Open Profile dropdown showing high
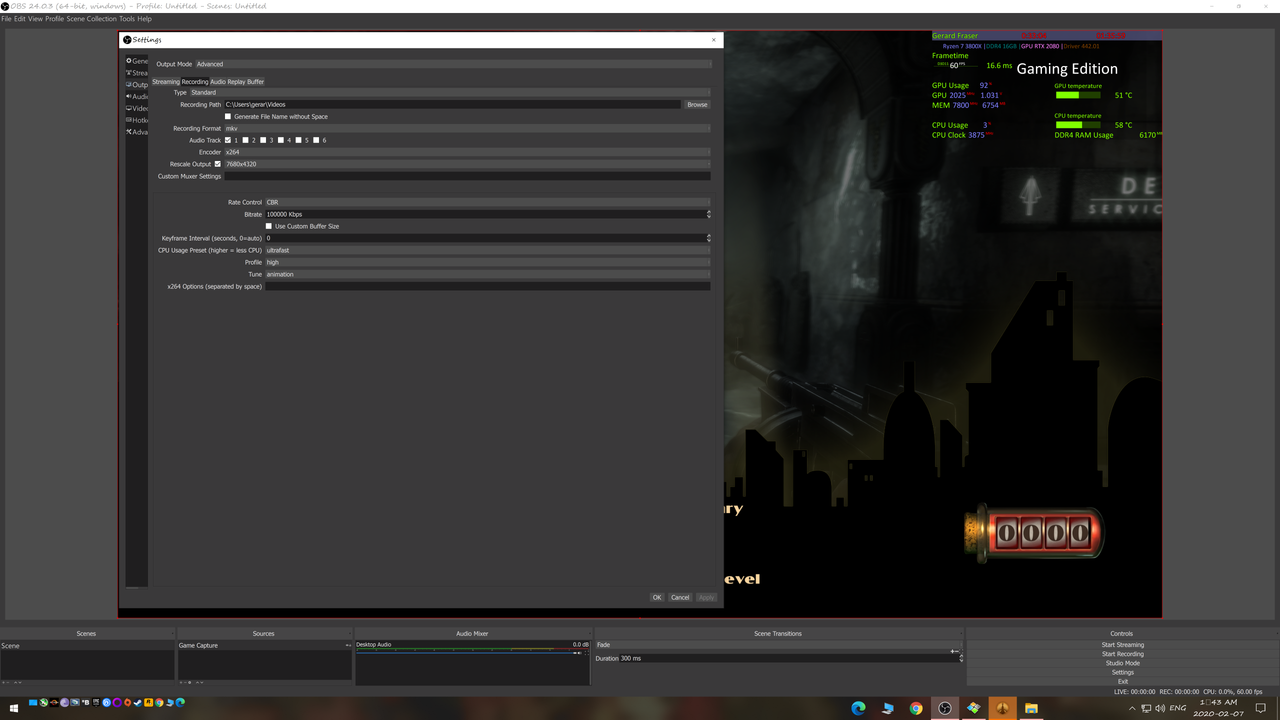1280x720 pixels. 488,262
